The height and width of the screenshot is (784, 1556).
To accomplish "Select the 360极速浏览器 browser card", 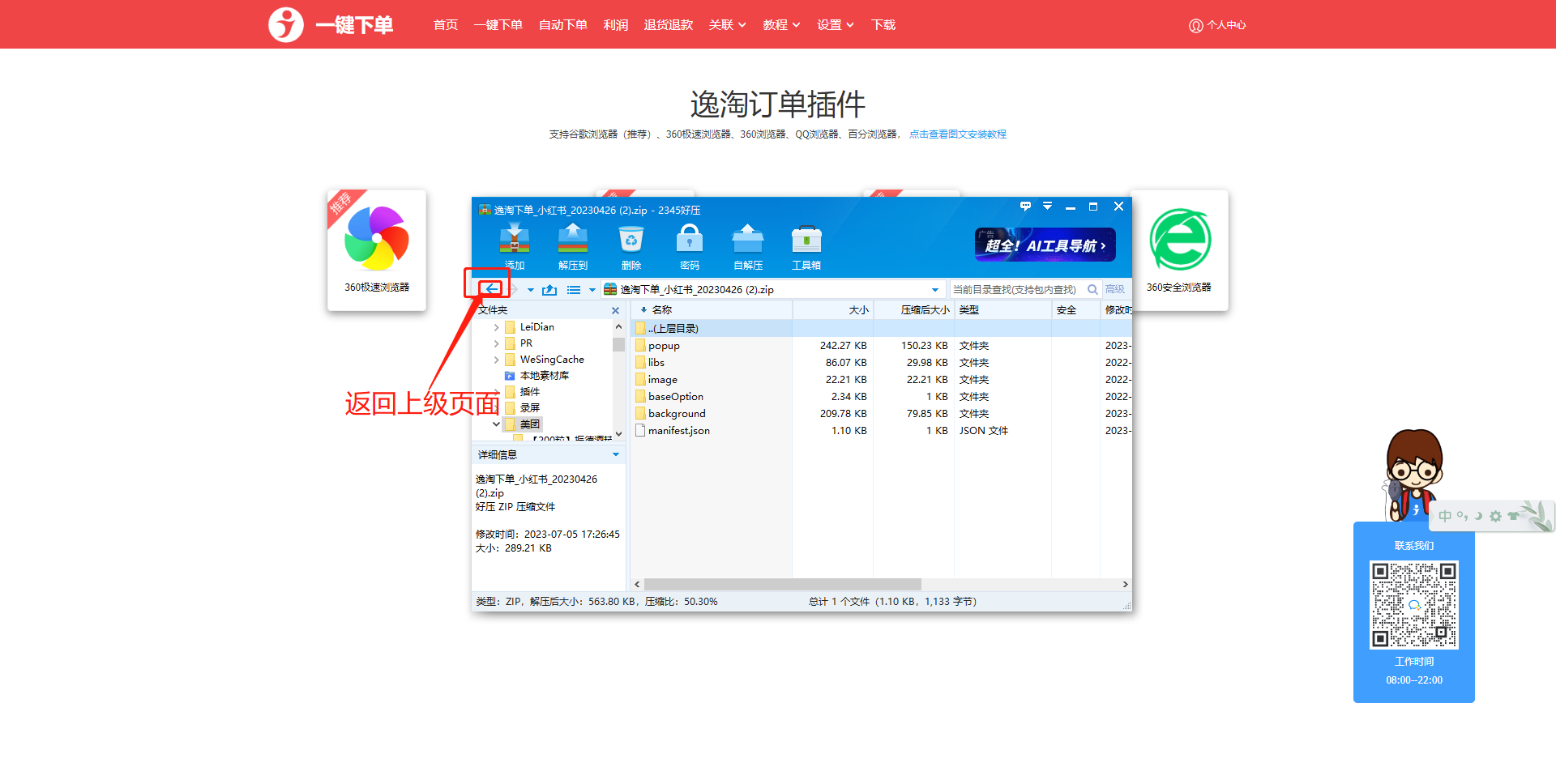I will (x=377, y=249).
